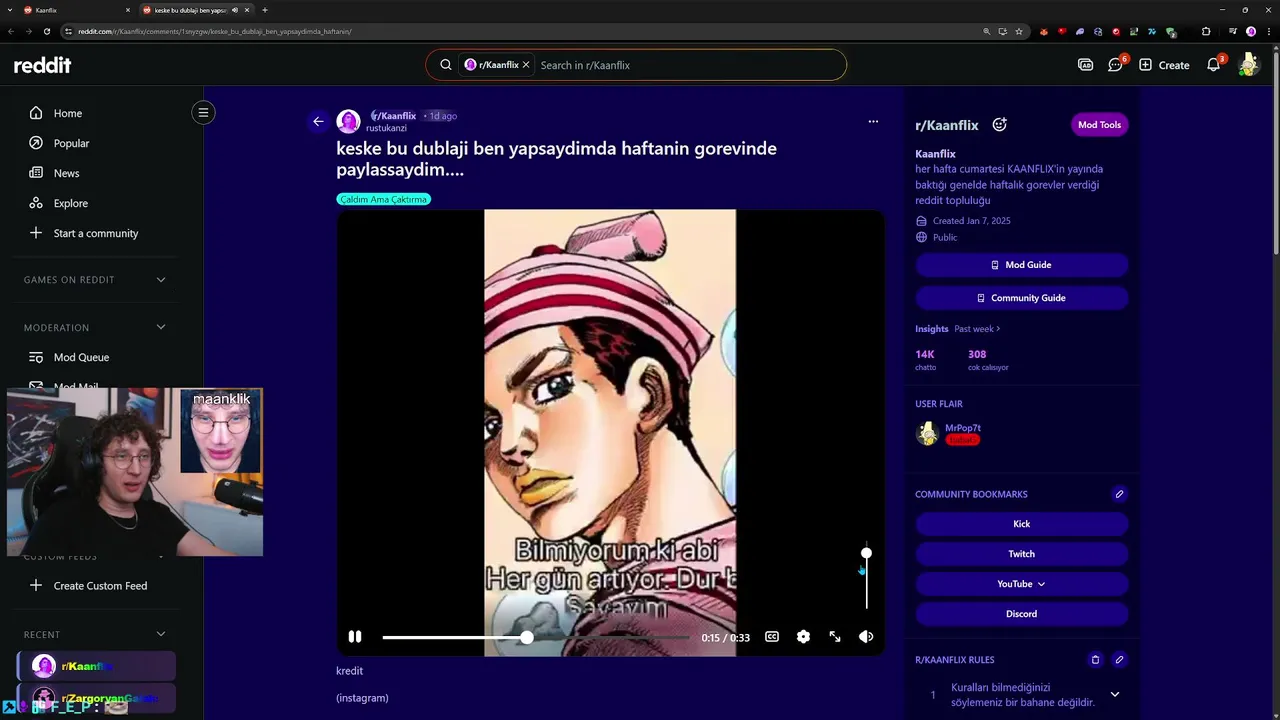Open the chat messages icon
Viewport: 1280px width, 720px height.
tap(1116, 65)
